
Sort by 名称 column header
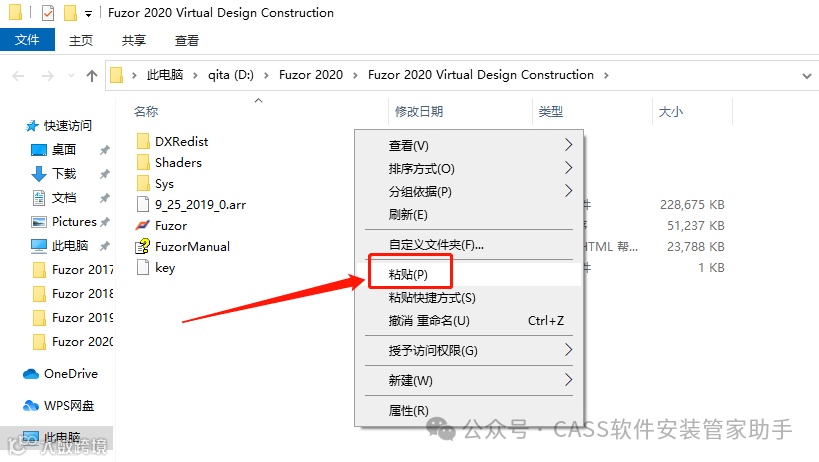pyautogui.click(x=146, y=111)
